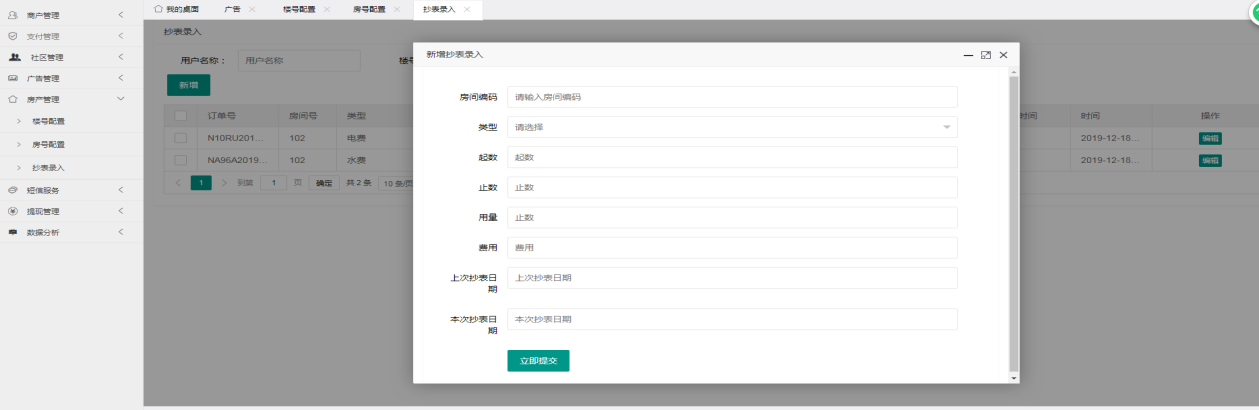Screen dimensions: 1259x410
Task: Click the 房间编码 input field
Action: click(x=732, y=97)
